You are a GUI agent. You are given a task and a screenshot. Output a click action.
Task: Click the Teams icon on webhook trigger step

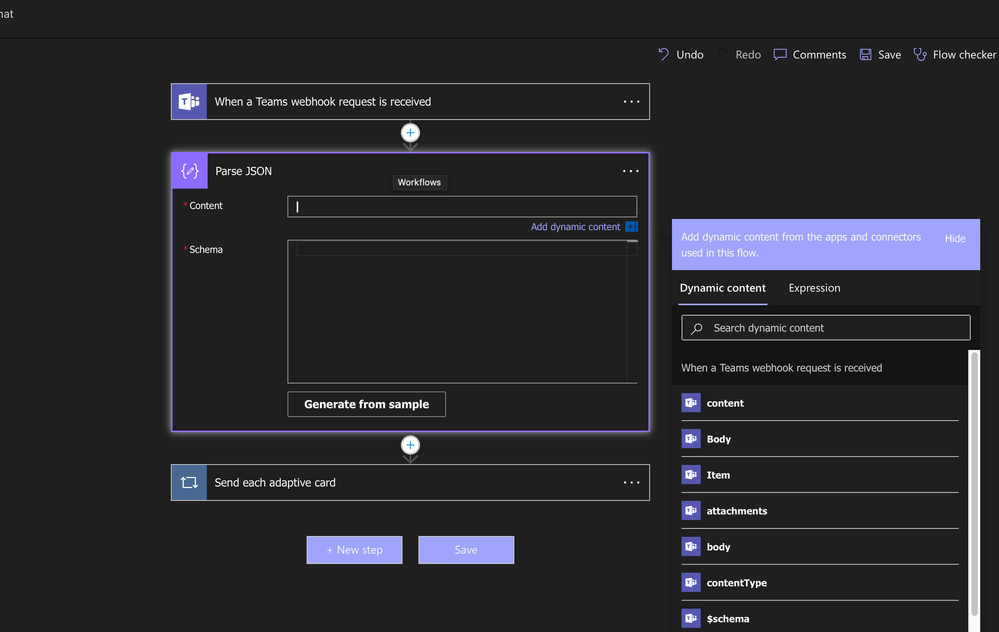tap(189, 101)
